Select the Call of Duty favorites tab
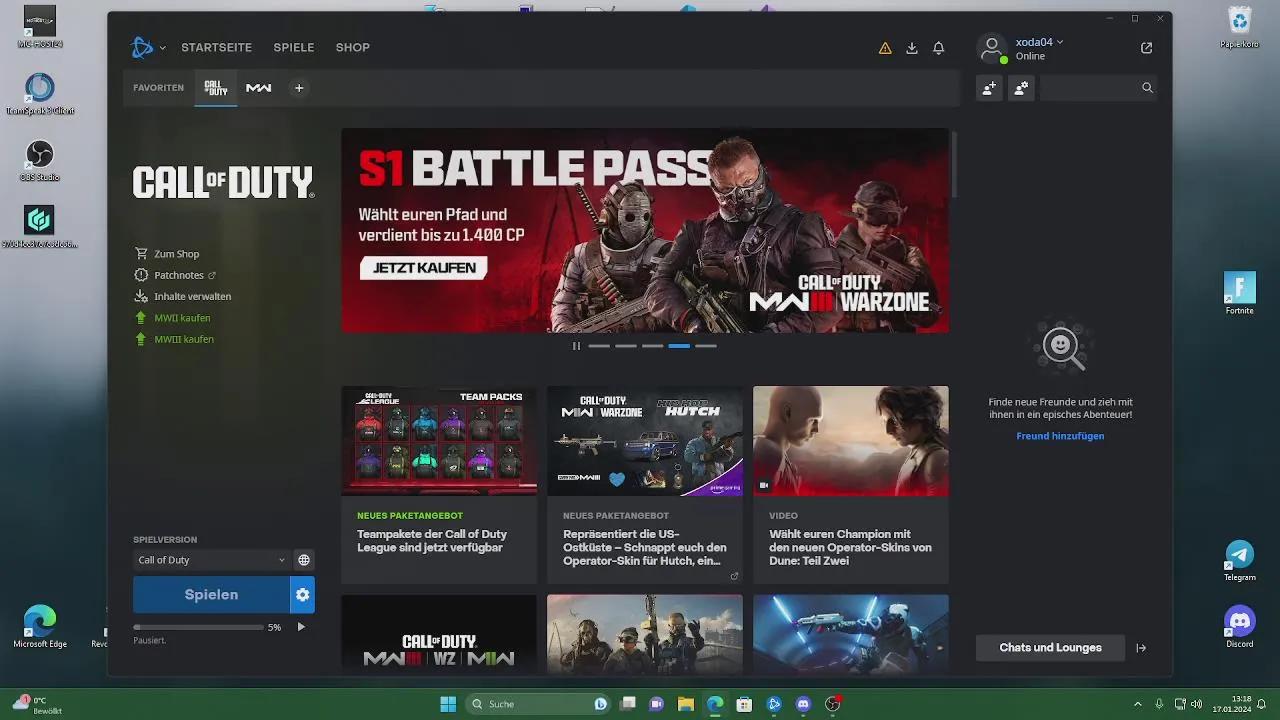Screen dimensions: 1280x720 (x=216, y=88)
